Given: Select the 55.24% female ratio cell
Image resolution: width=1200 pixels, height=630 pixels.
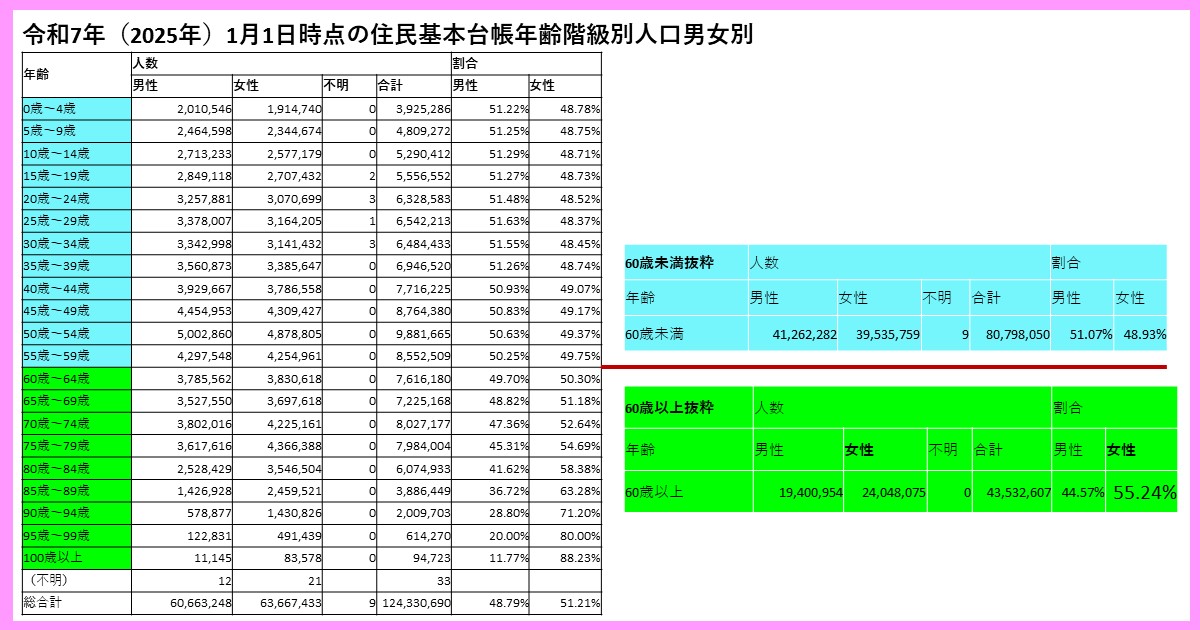Looking at the screenshot, I should coord(1140,492).
